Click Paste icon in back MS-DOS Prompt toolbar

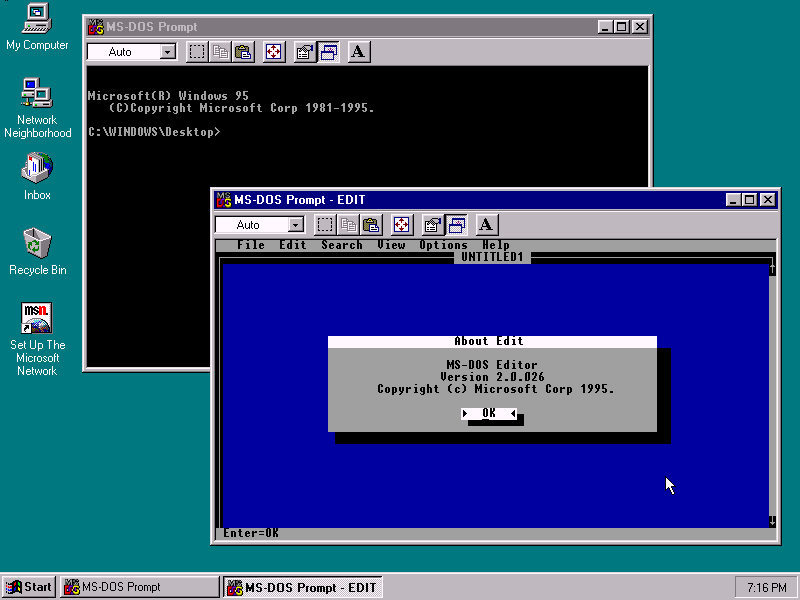[x=243, y=52]
